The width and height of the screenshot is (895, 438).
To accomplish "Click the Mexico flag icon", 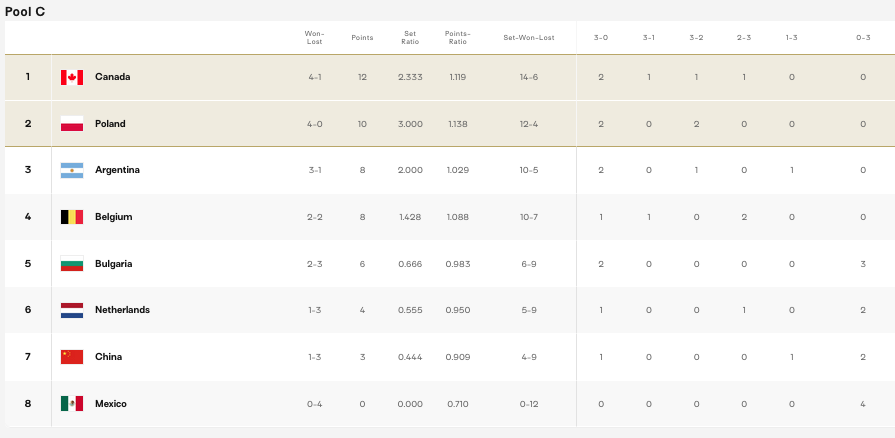I will pyautogui.click(x=71, y=404).
